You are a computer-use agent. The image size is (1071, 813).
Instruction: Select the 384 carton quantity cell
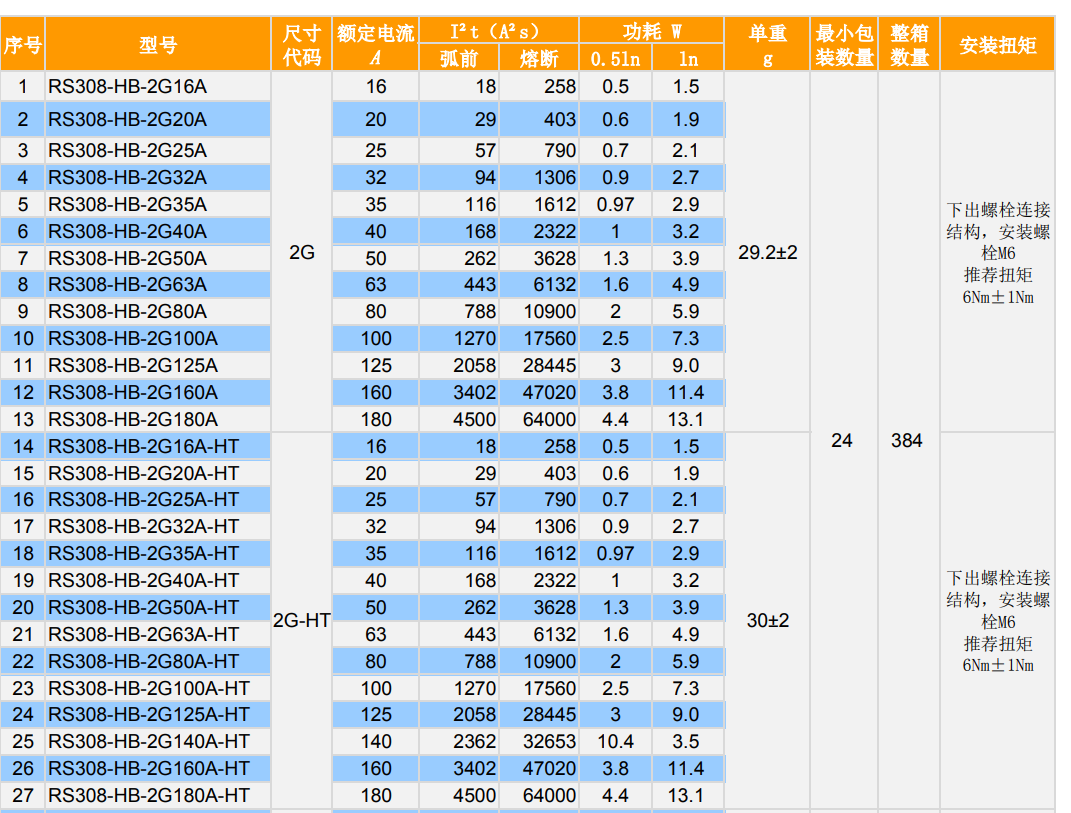[907, 441]
